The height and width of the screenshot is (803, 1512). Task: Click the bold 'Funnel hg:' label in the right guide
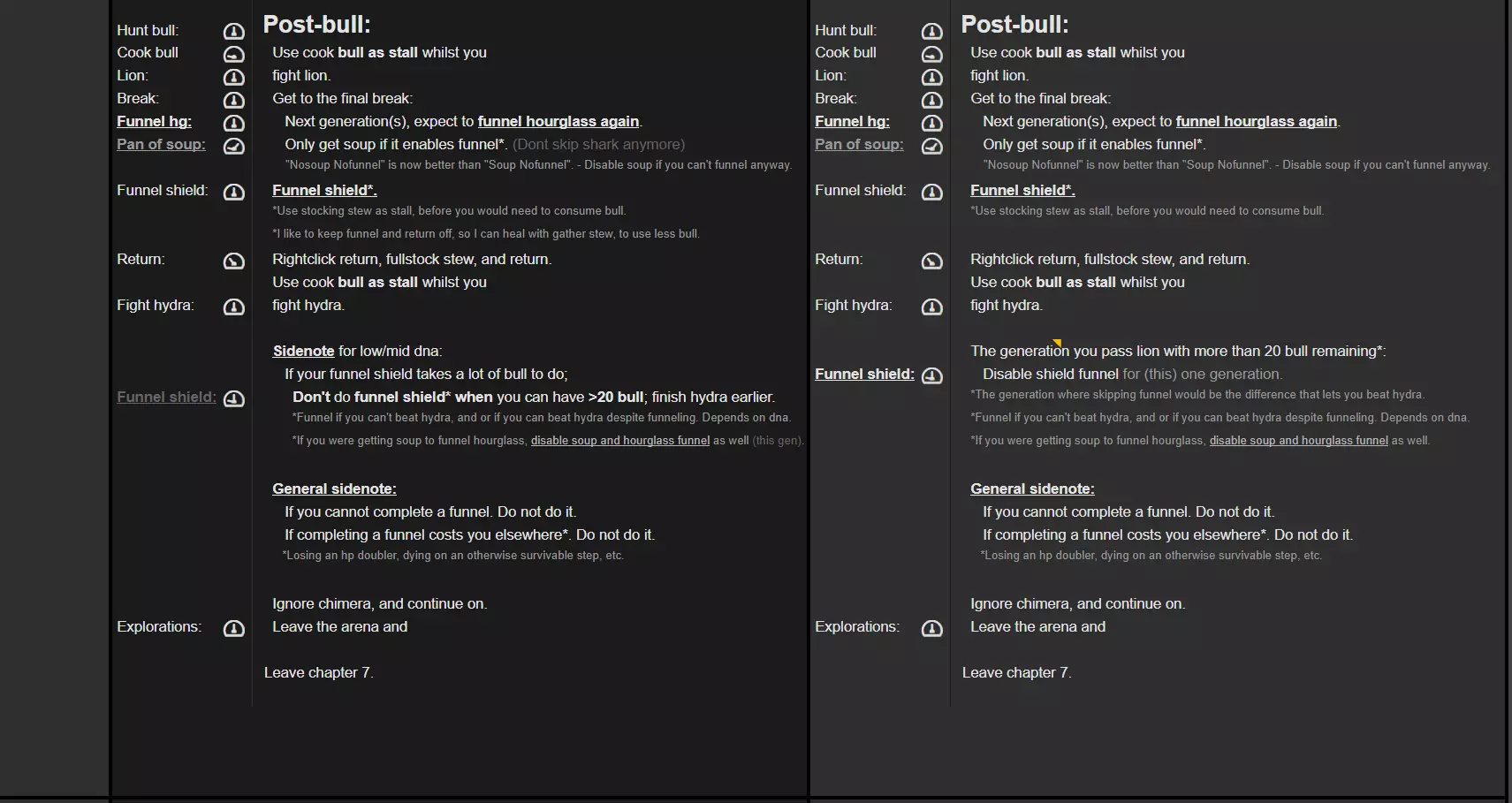852,122
